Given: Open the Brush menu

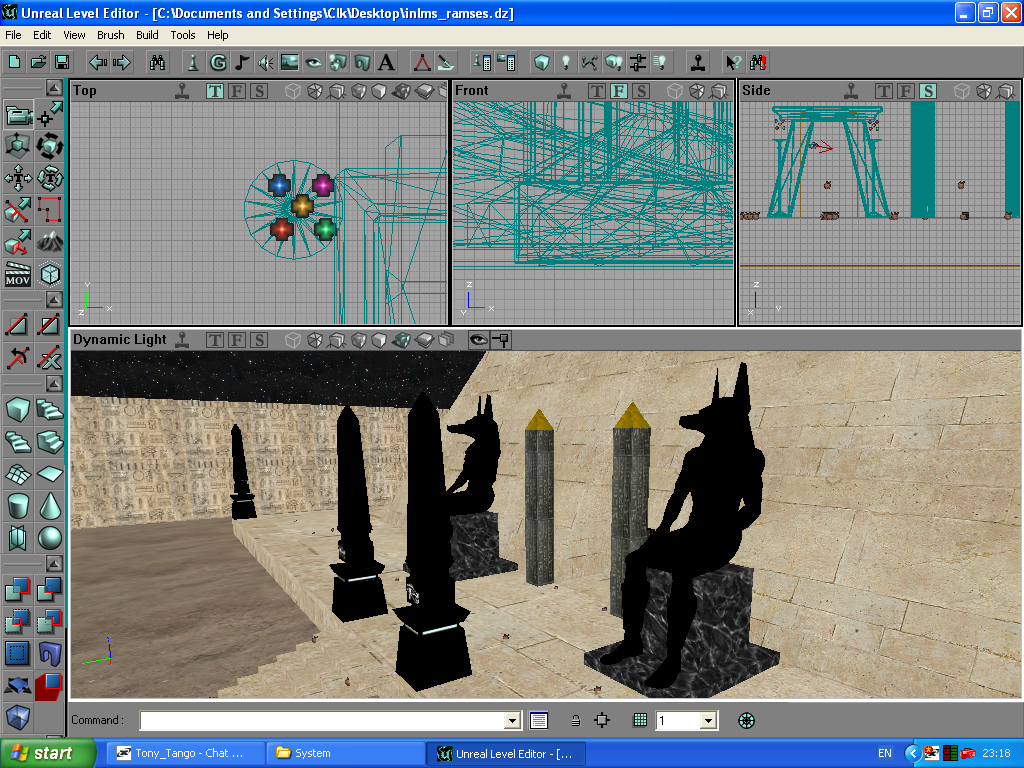Looking at the screenshot, I should (111, 35).
